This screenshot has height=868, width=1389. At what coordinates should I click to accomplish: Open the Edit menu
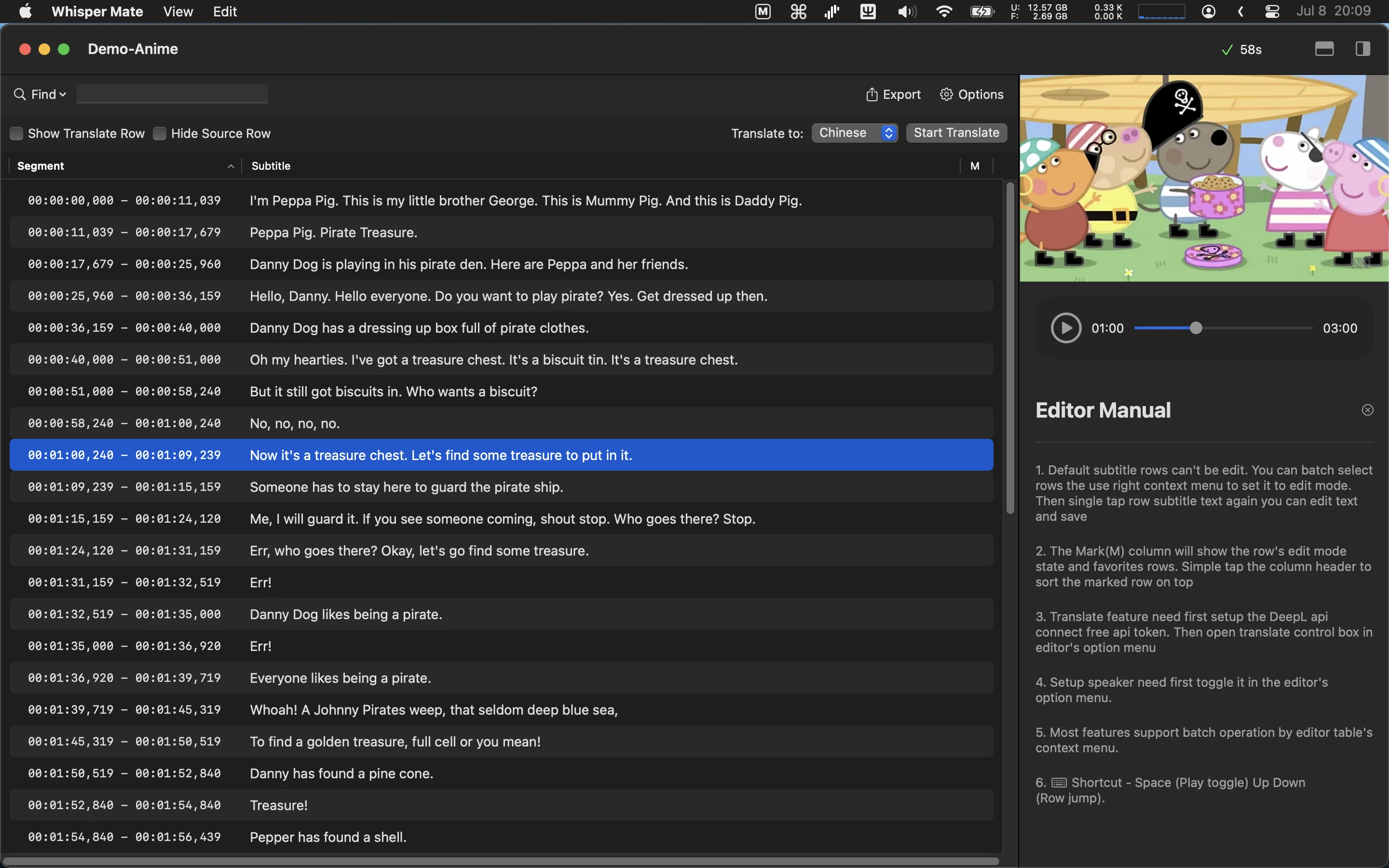point(225,12)
